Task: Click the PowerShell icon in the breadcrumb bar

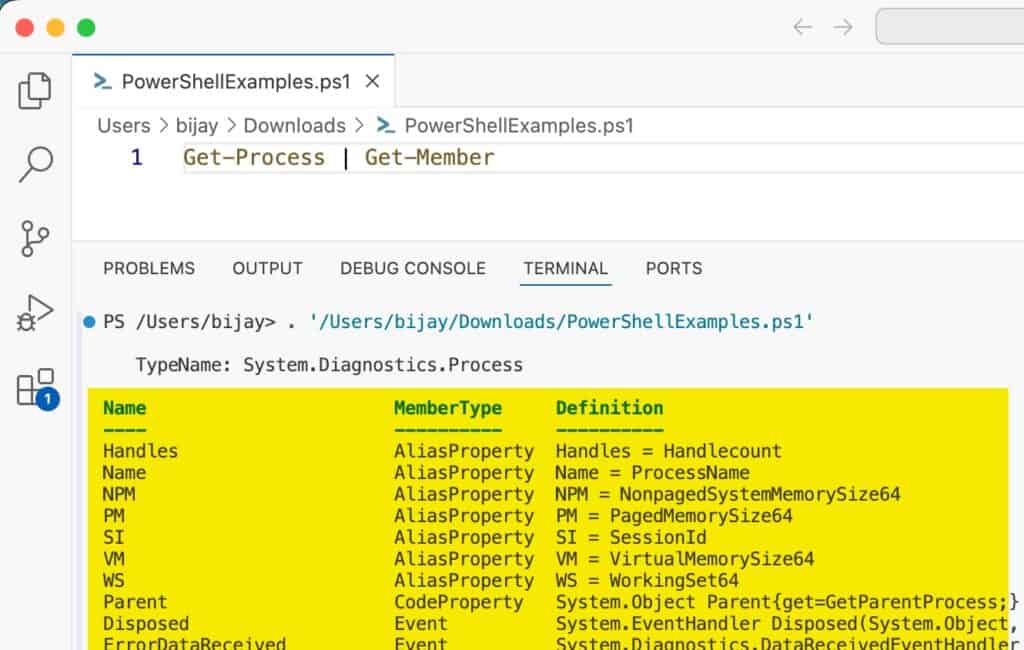Action: pos(387,126)
